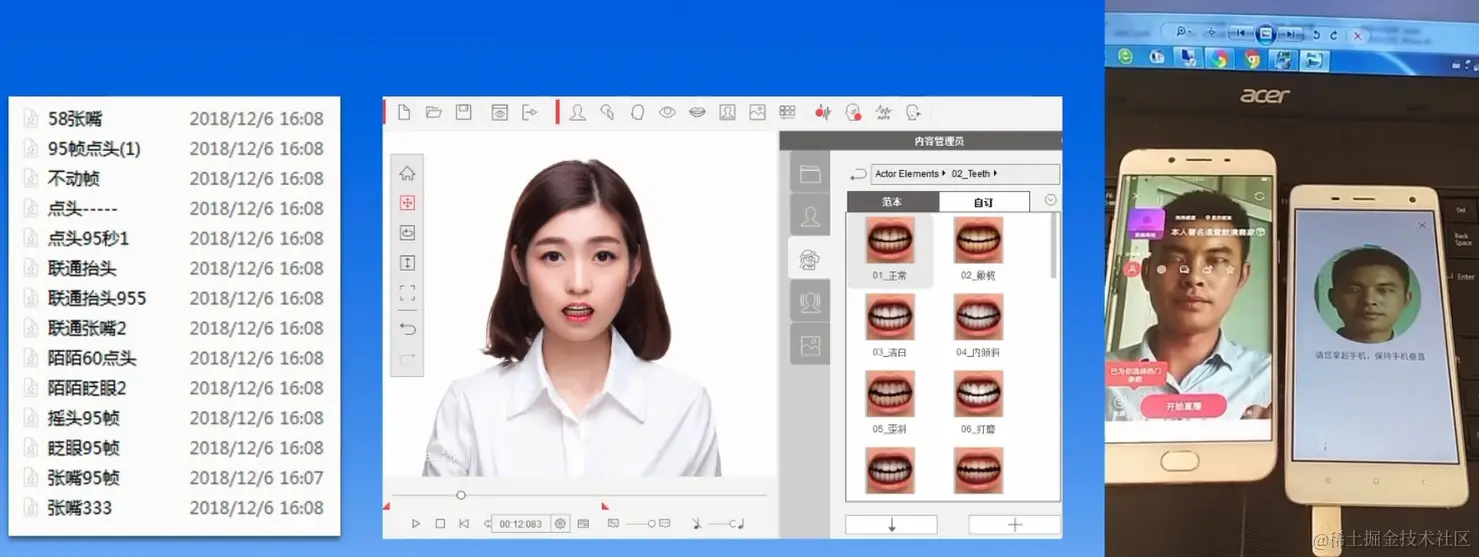
Task: Adjust the subtitle speed slider knob
Action: [x=652, y=523]
